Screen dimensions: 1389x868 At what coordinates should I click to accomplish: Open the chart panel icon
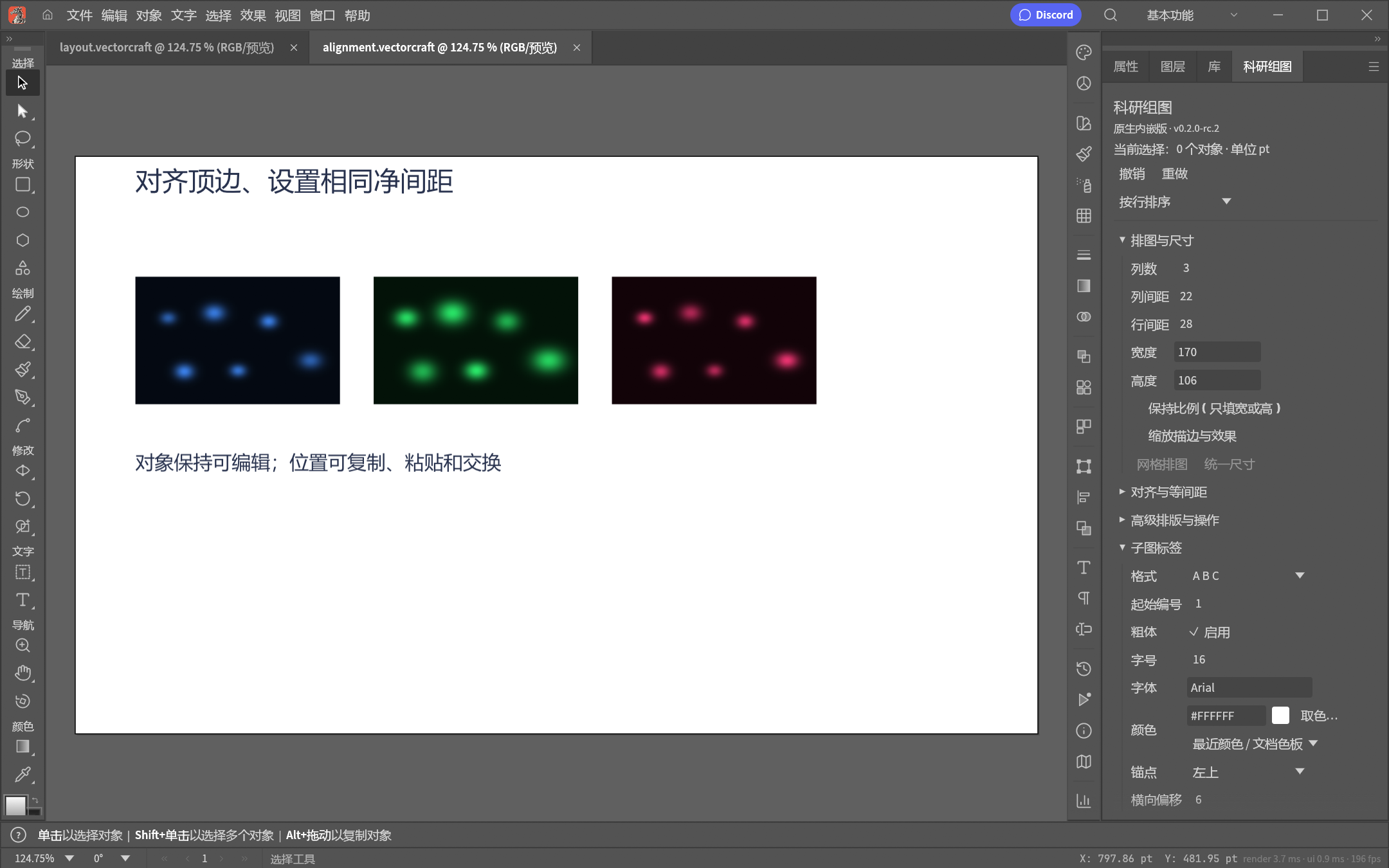coord(1084,800)
